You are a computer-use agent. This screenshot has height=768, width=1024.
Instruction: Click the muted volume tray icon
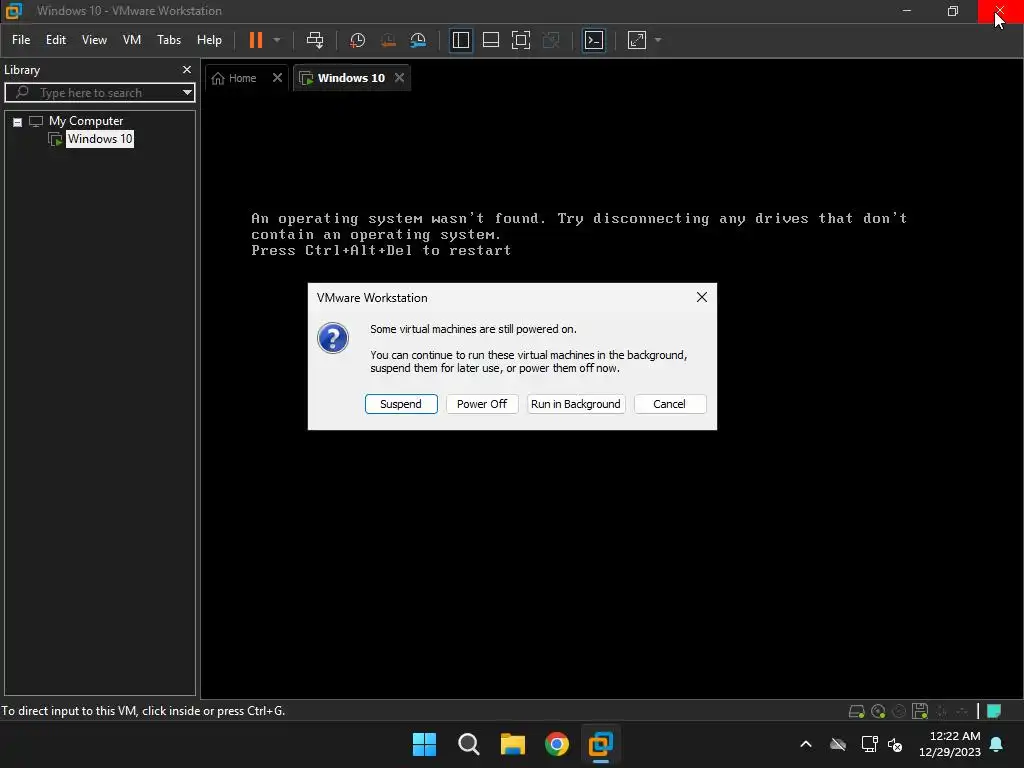coord(895,744)
